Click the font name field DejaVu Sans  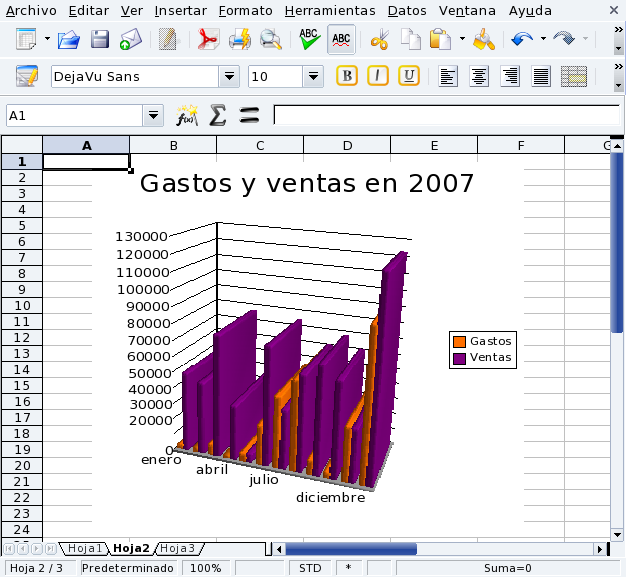(x=135, y=76)
